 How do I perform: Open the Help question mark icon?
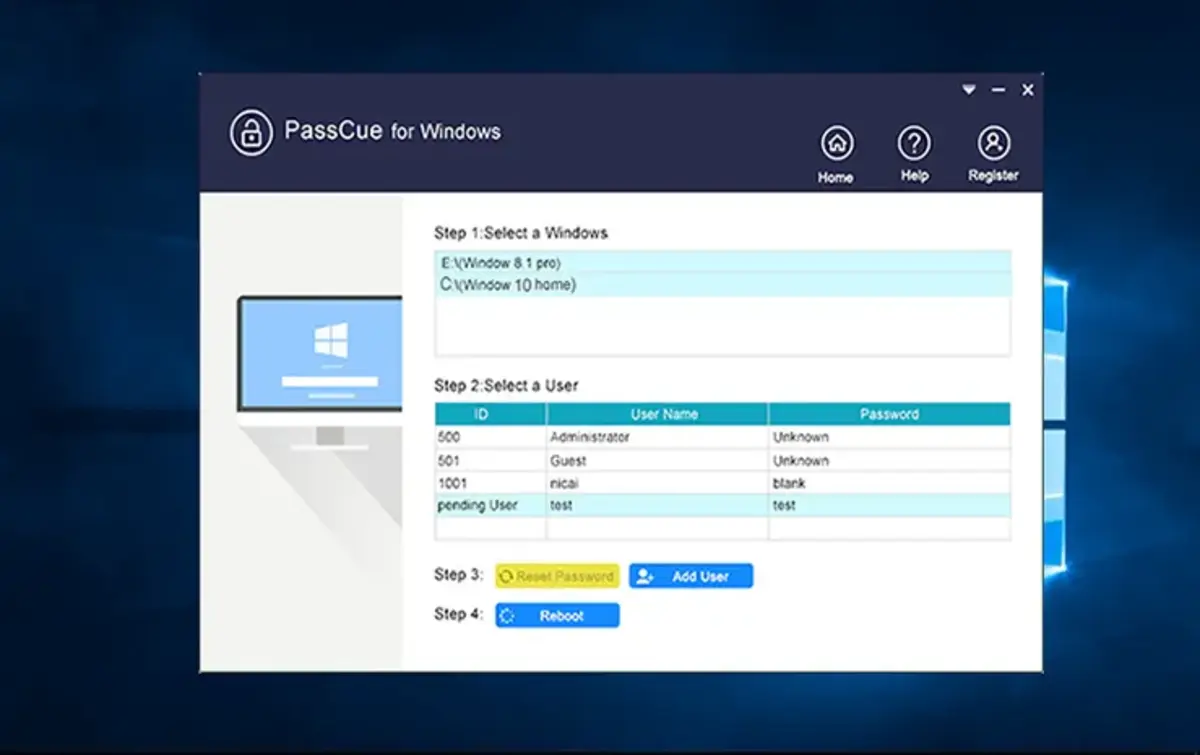913,144
